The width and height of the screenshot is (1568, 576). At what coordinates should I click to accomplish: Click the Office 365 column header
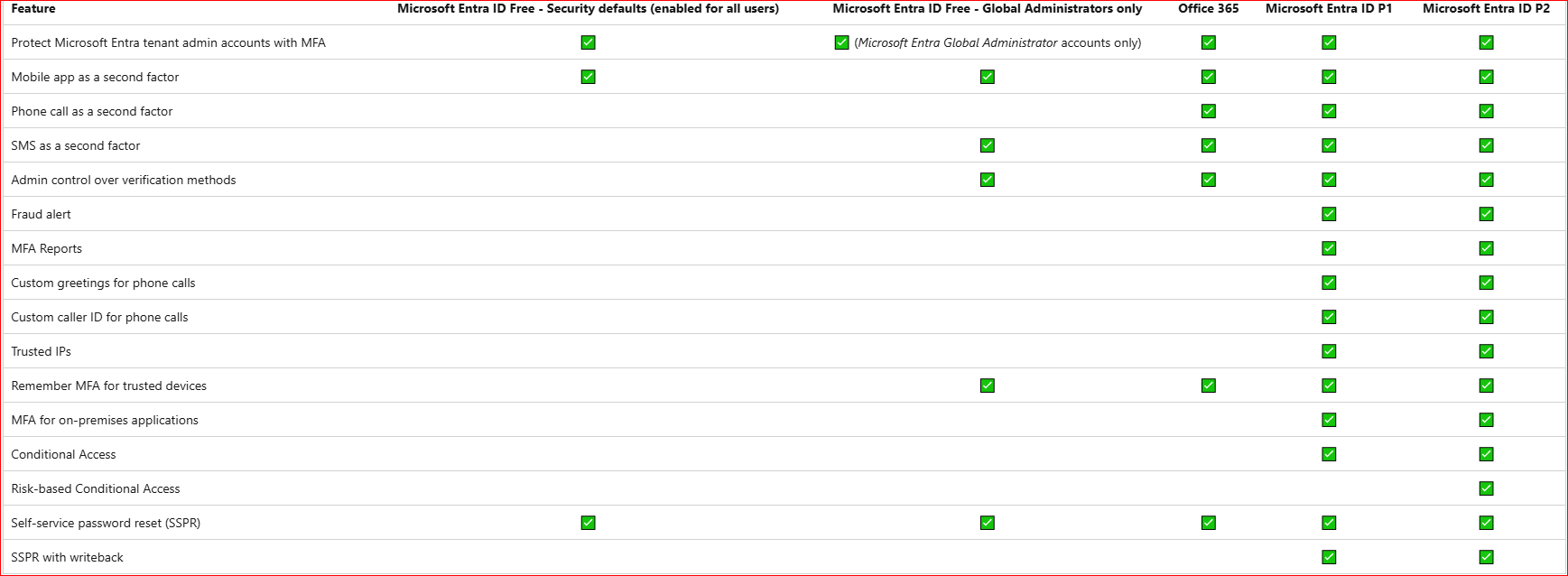[x=1209, y=8]
